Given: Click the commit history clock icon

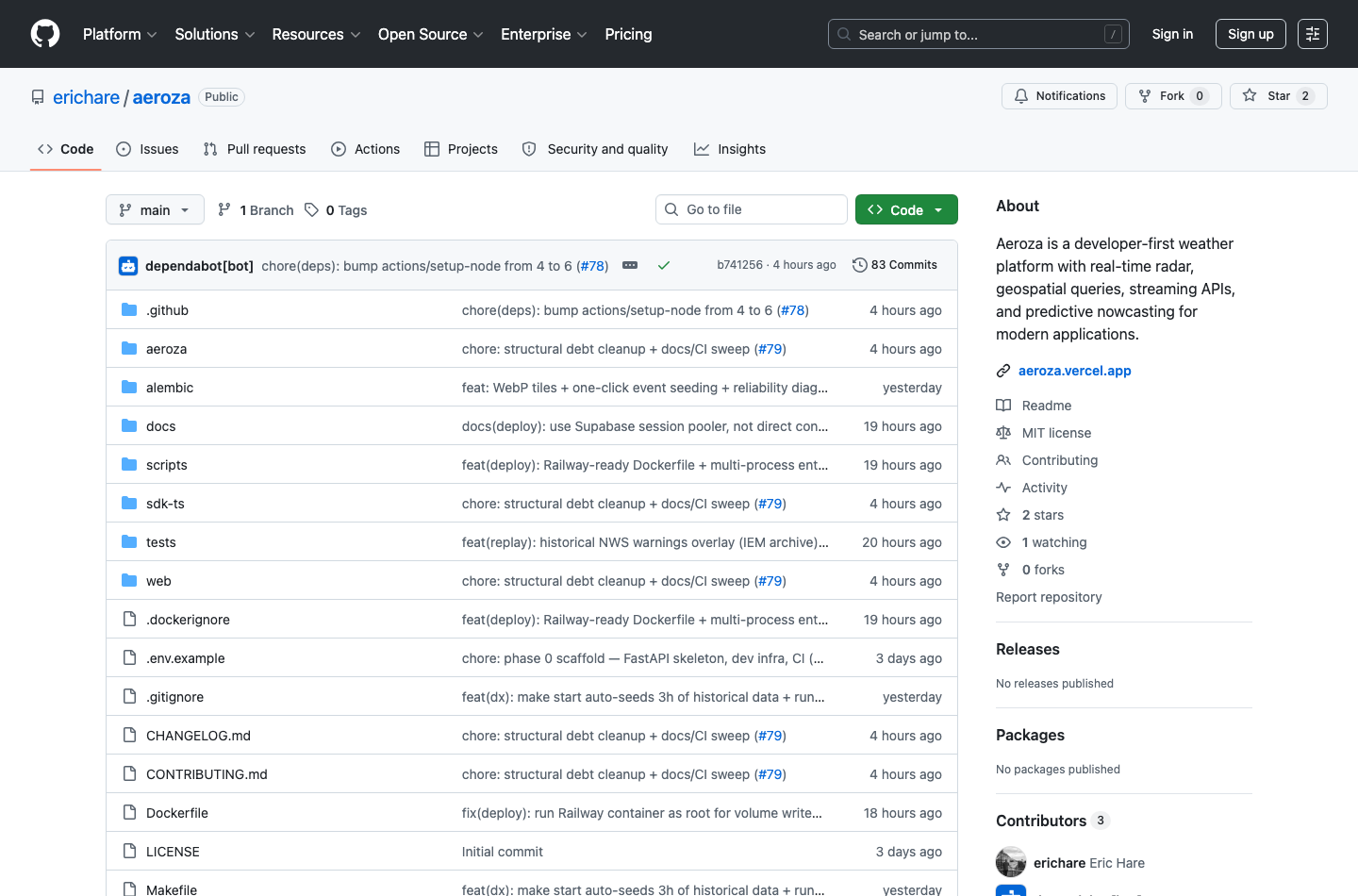Looking at the screenshot, I should coord(859,265).
